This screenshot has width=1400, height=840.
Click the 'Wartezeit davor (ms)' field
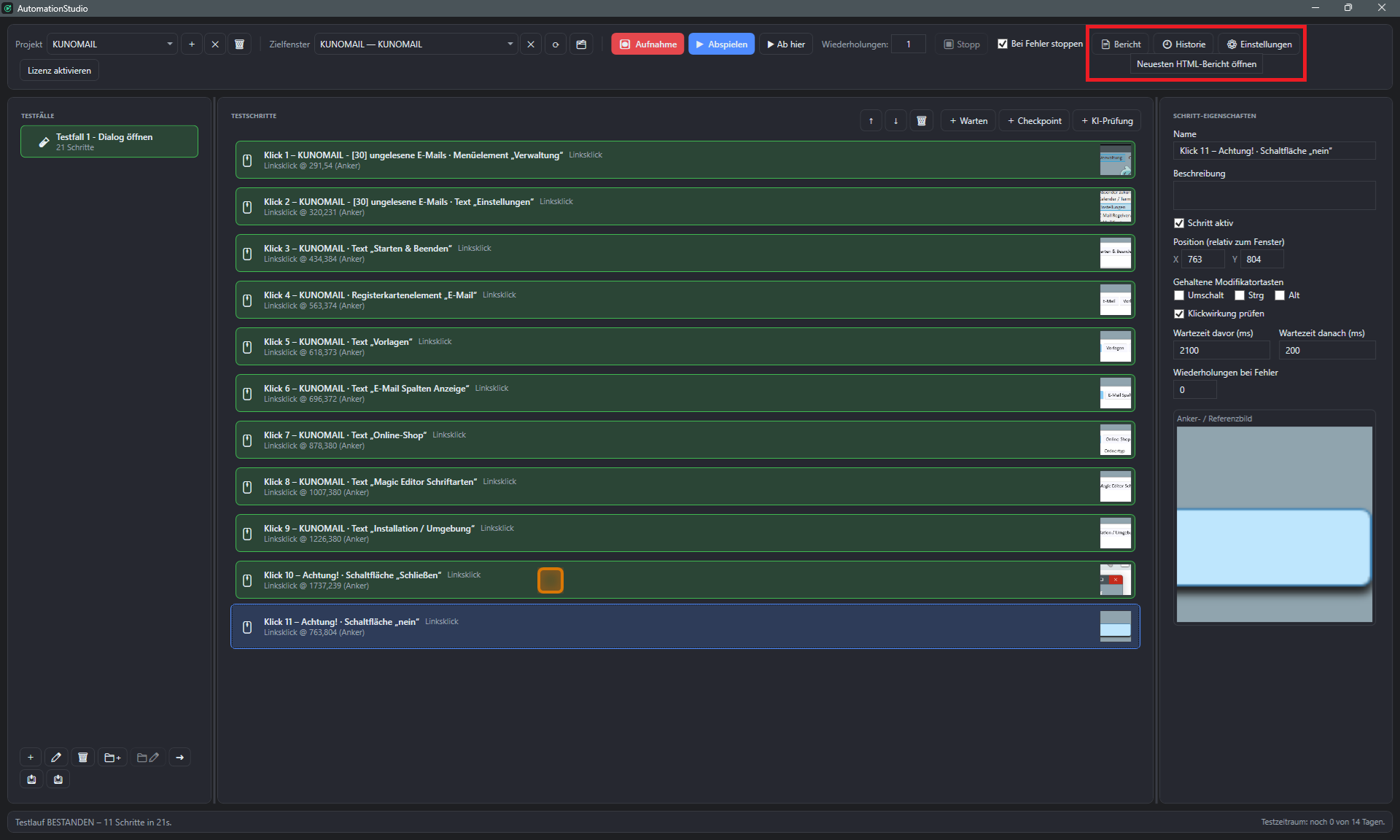[1221, 351]
